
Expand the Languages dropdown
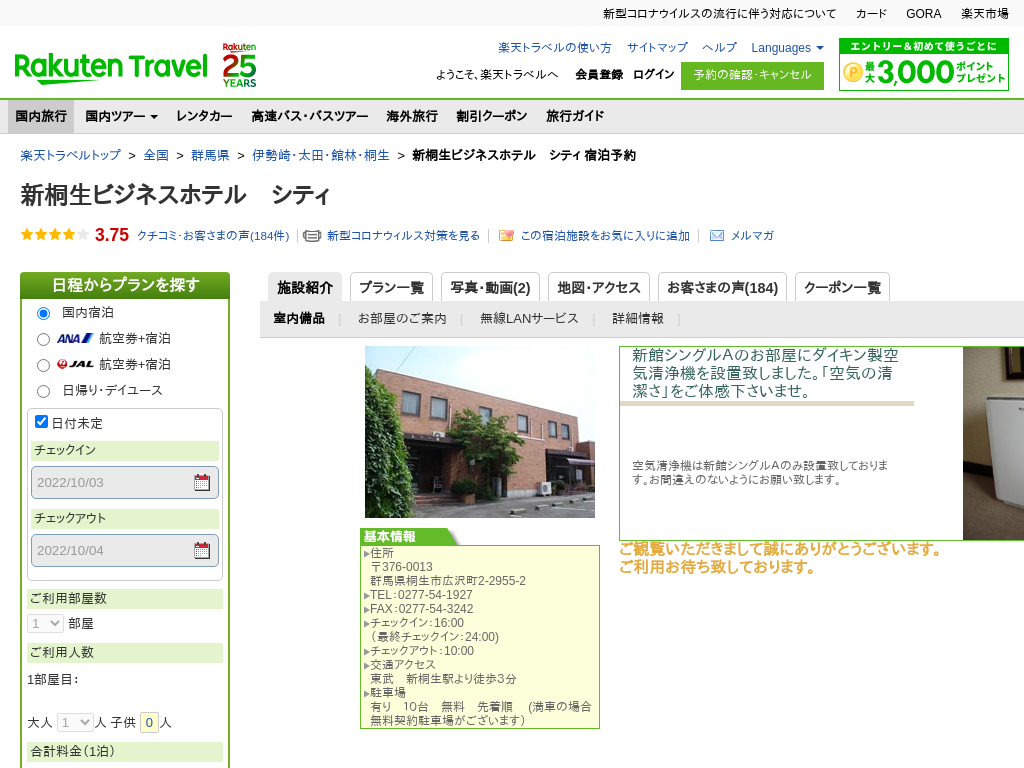click(x=787, y=48)
